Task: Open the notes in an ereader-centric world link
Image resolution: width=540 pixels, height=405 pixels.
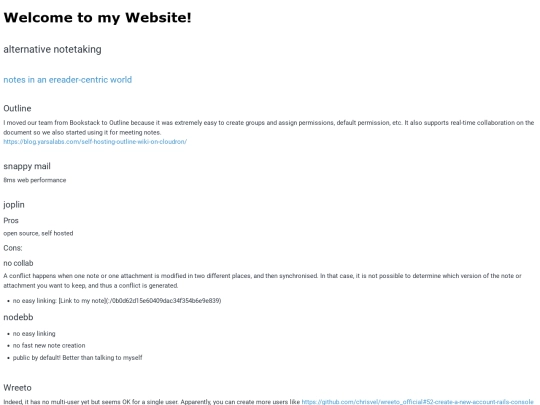Action: tap(68, 80)
